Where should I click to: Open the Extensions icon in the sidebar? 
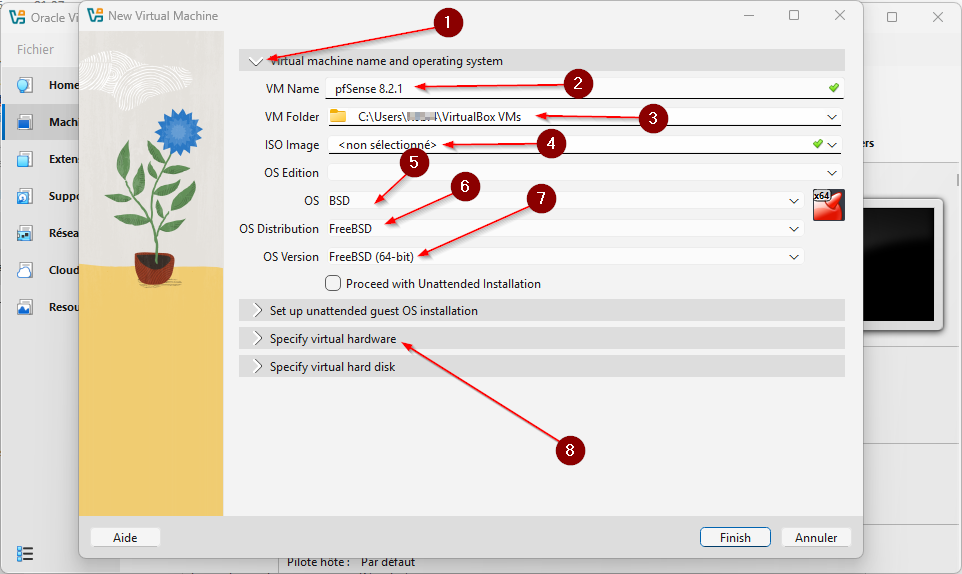pos(24,159)
